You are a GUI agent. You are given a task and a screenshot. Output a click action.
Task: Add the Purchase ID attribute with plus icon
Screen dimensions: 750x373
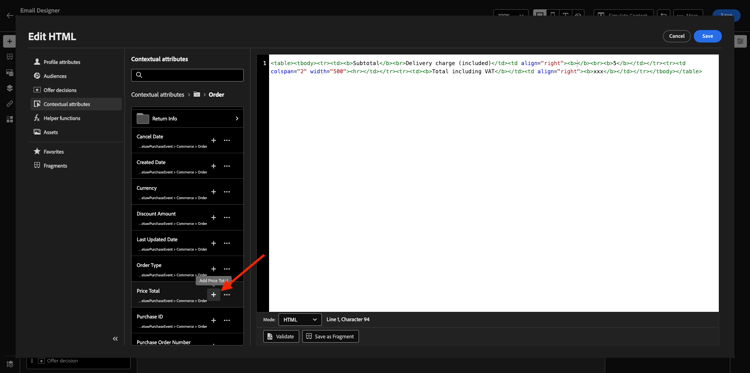coord(213,320)
